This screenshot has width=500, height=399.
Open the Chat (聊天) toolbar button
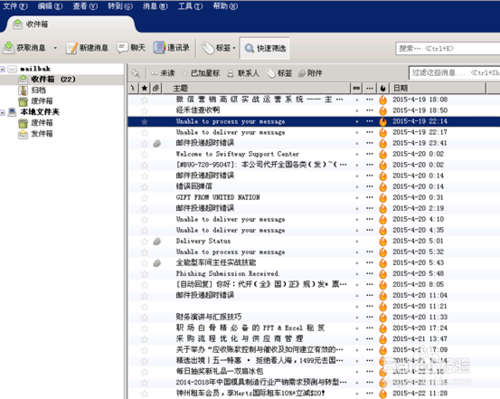pos(131,48)
